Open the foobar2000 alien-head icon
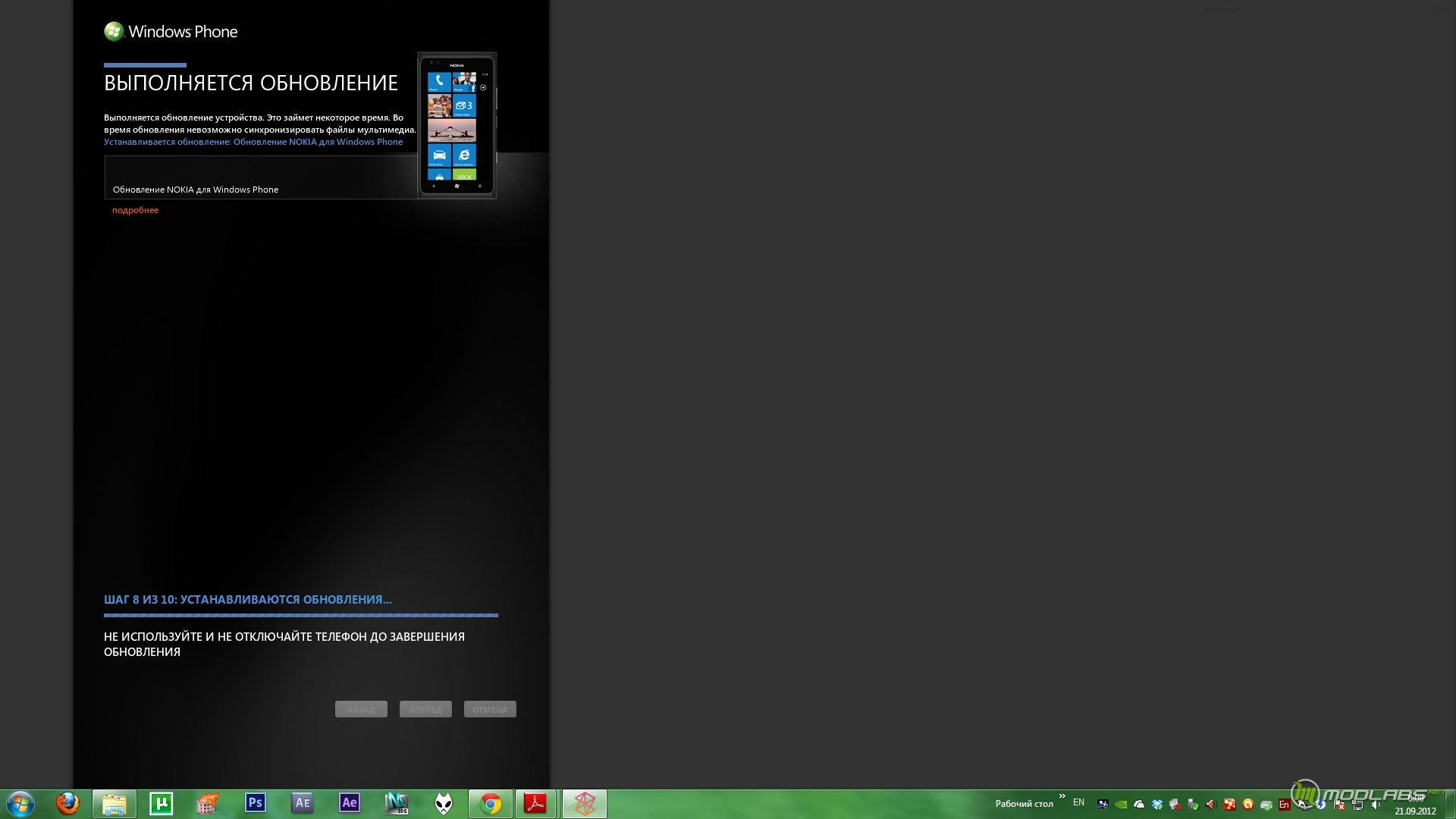 (x=444, y=803)
